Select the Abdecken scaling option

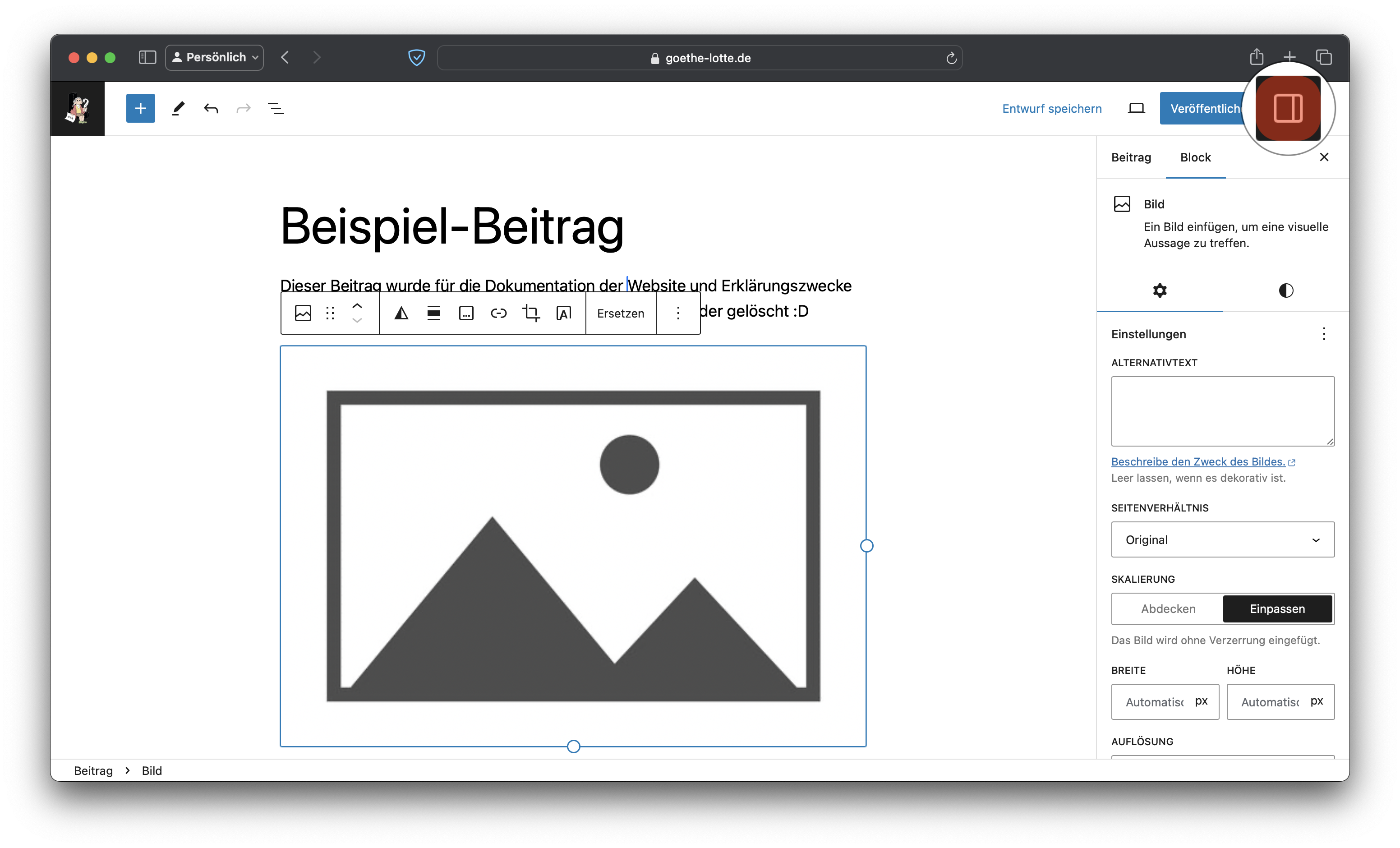[1168, 609]
